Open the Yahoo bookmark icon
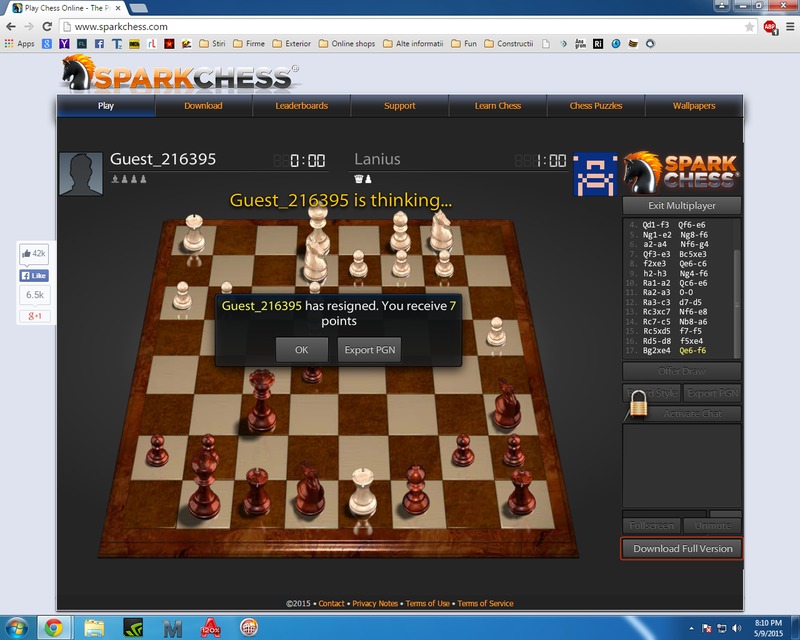The height and width of the screenshot is (640, 800). [x=64, y=44]
